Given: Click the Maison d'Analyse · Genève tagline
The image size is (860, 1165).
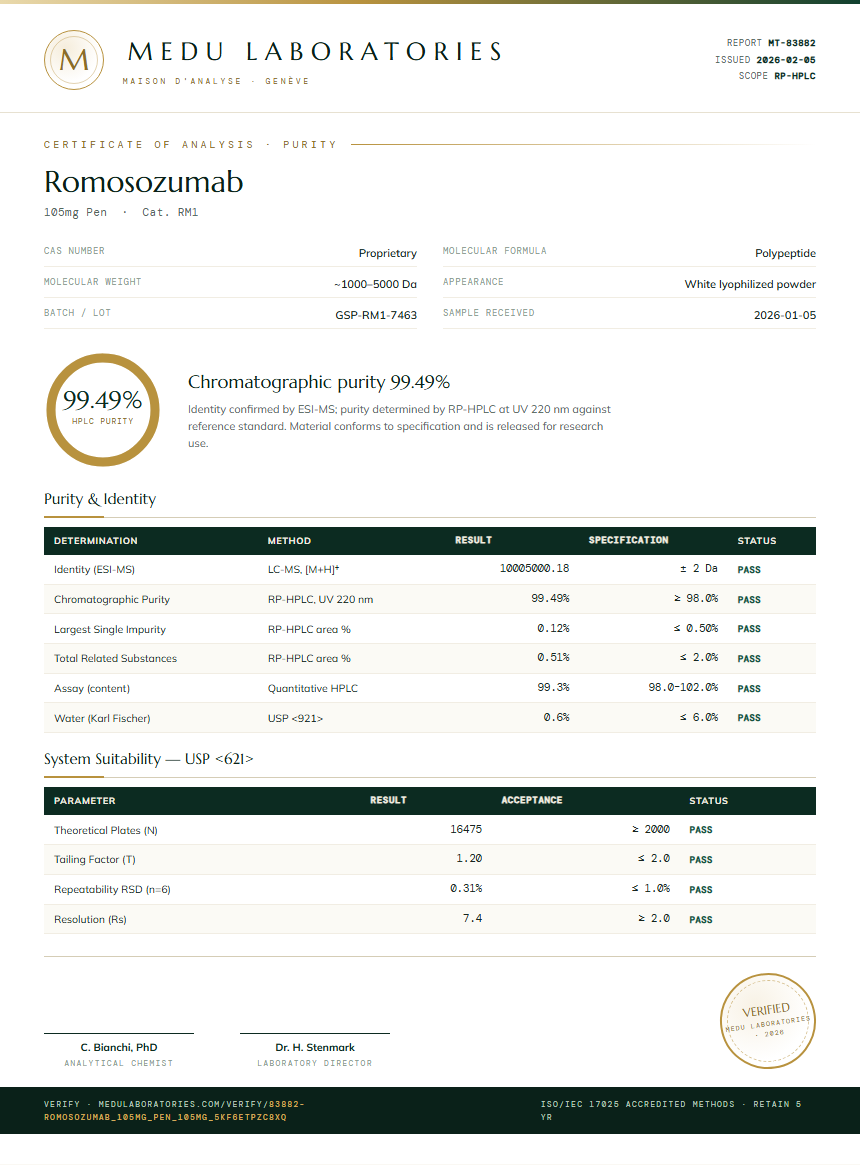Looking at the screenshot, I should pyautogui.click(x=216, y=81).
